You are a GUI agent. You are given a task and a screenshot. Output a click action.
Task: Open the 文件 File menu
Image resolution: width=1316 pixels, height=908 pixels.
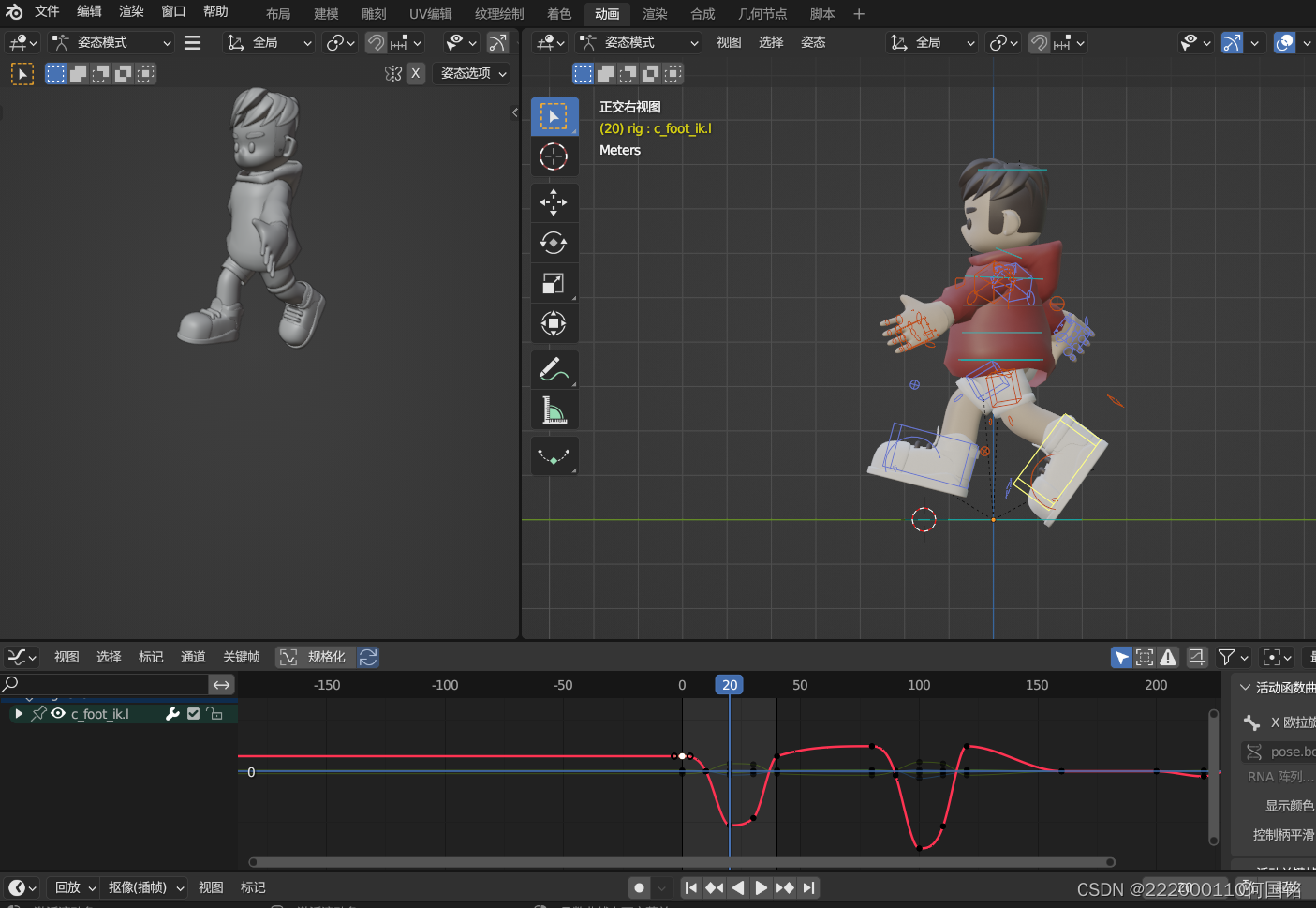pos(47,11)
